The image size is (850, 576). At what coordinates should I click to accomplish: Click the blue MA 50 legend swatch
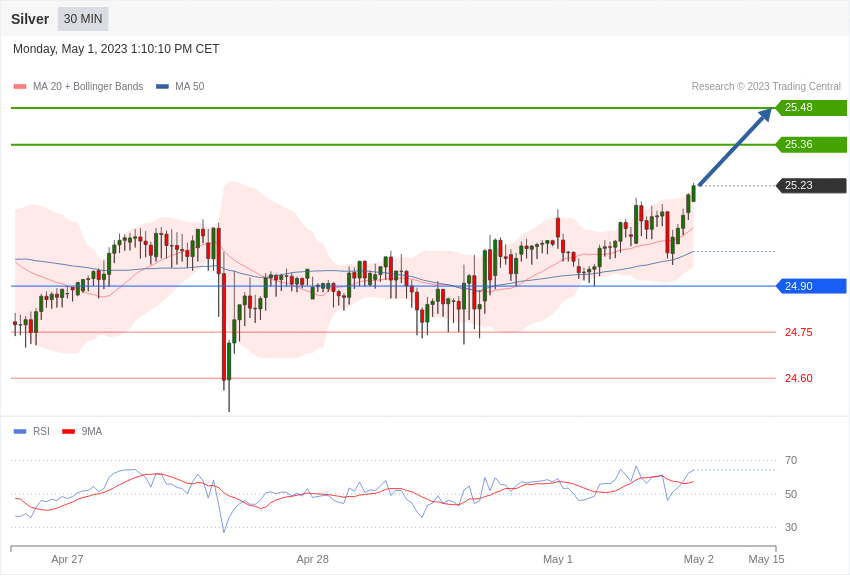[162, 87]
